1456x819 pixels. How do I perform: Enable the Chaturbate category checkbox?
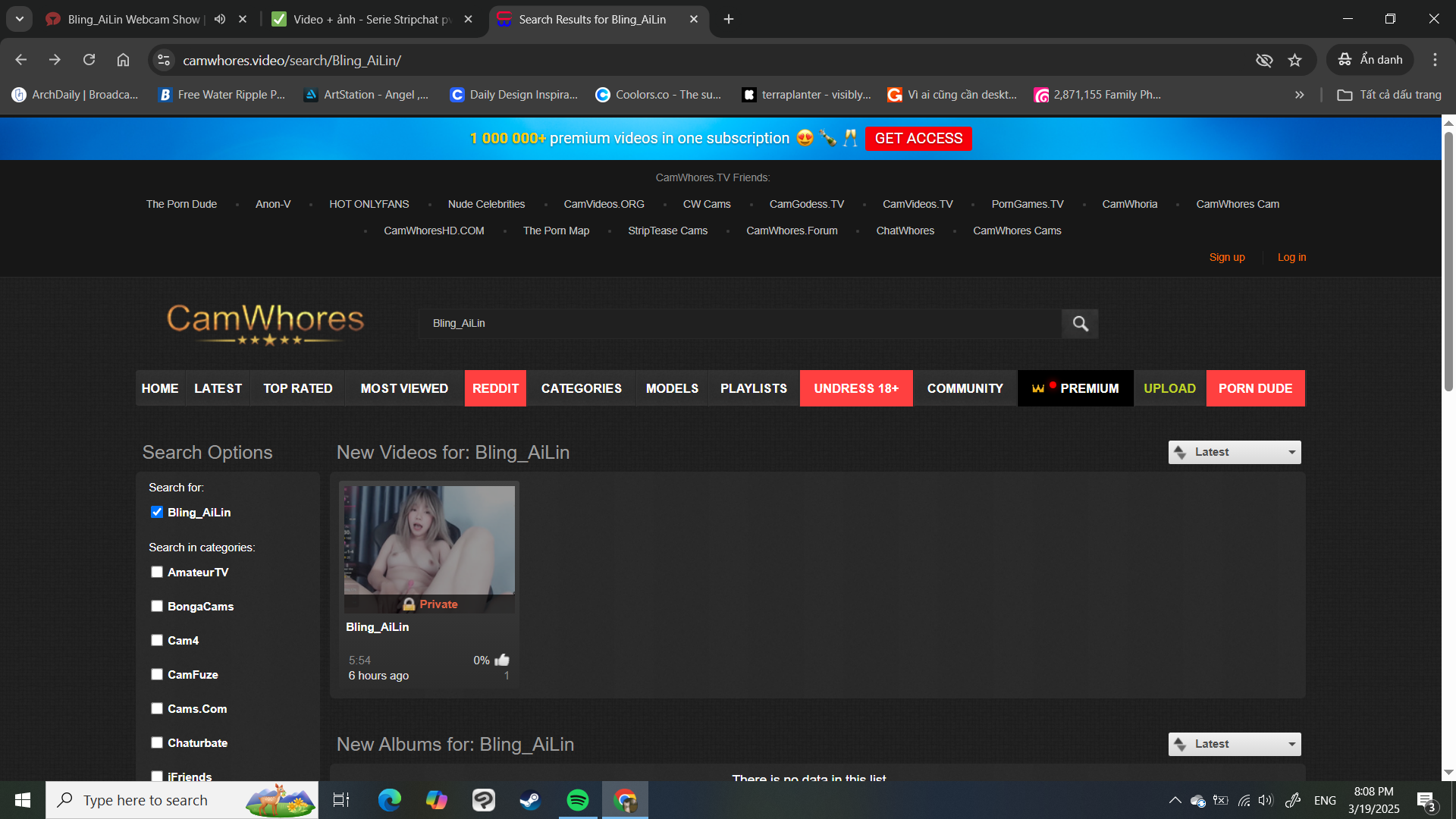157,742
